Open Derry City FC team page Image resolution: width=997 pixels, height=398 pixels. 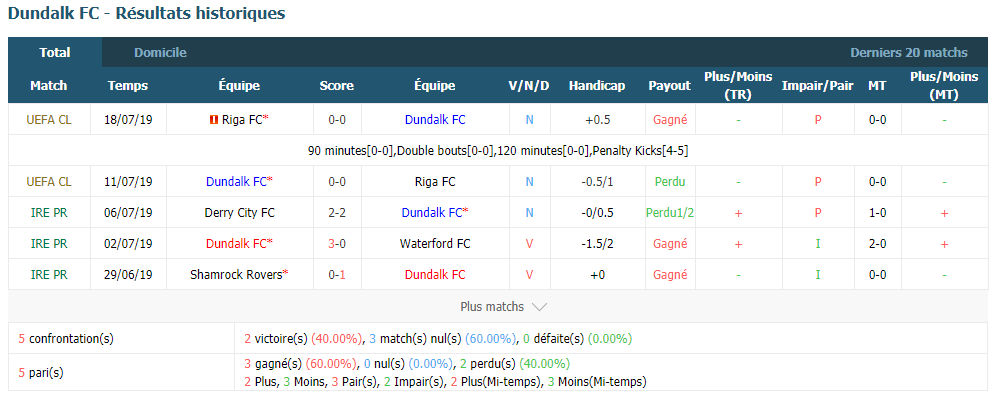(x=240, y=213)
